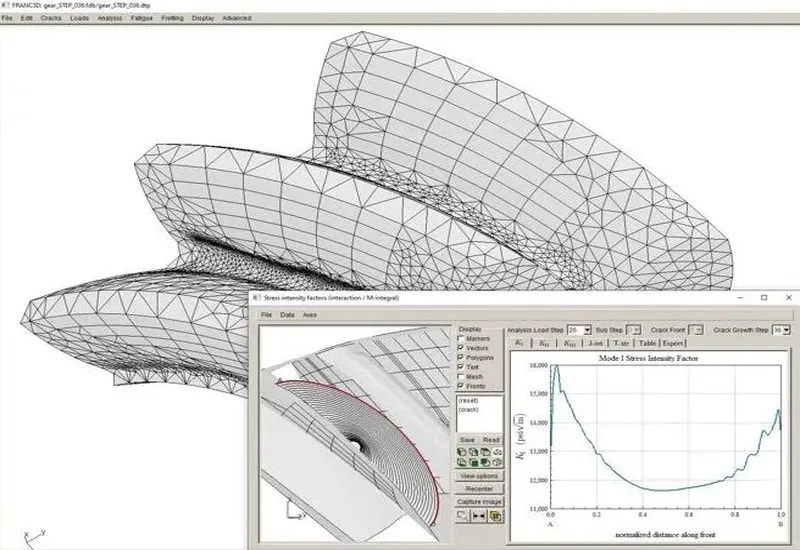The height and width of the screenshot is (550, 800).
Task: Uncheck the Fronts display checkbox
Action: pos(460,385)
